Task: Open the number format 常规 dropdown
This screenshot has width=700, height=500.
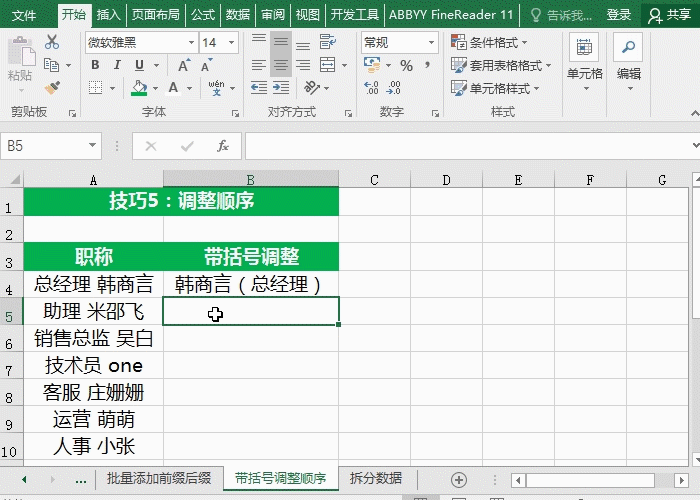Action: [x=432, y=42]
